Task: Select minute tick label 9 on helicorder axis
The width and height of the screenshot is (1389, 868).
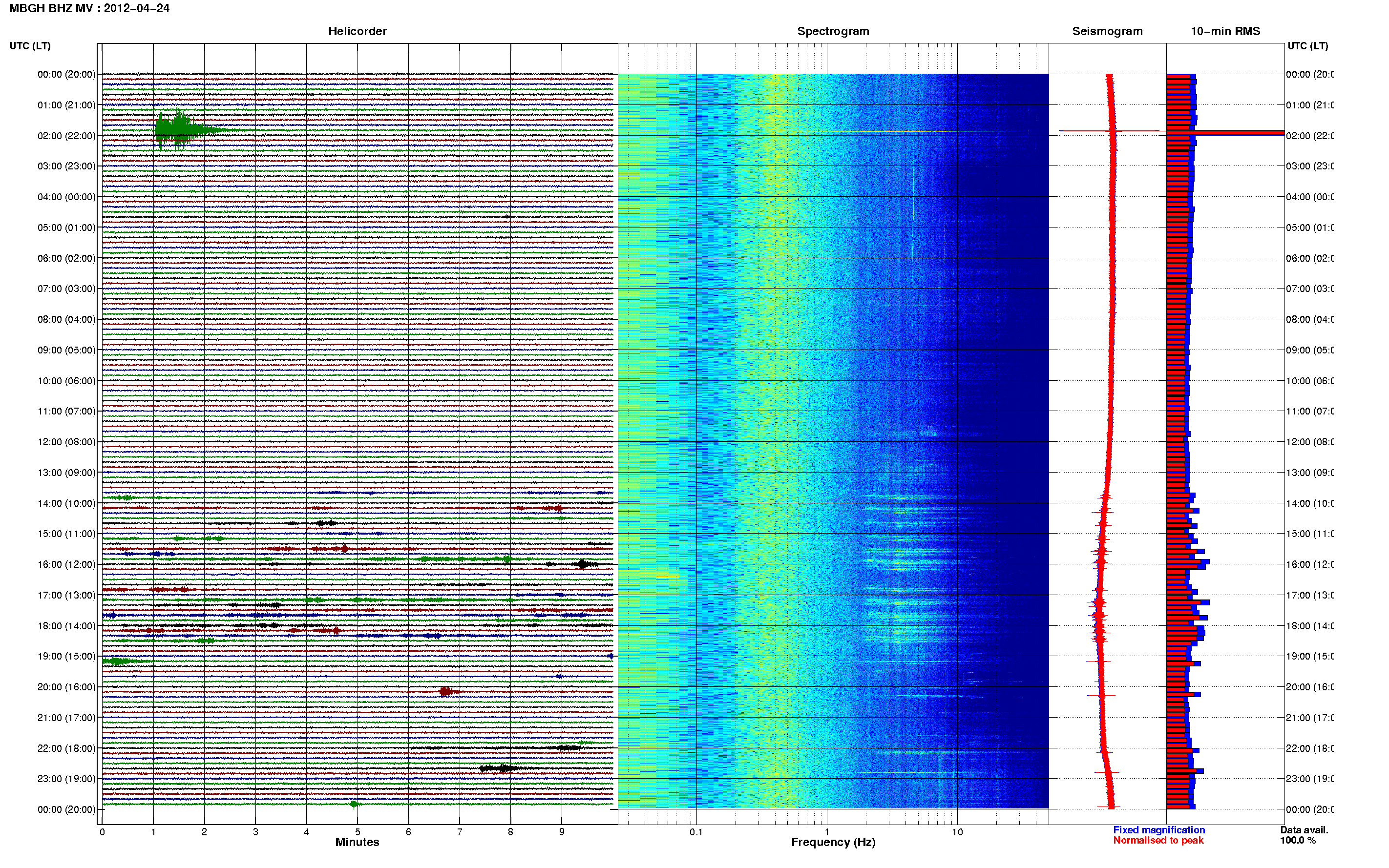Action: tap(562, 832)
